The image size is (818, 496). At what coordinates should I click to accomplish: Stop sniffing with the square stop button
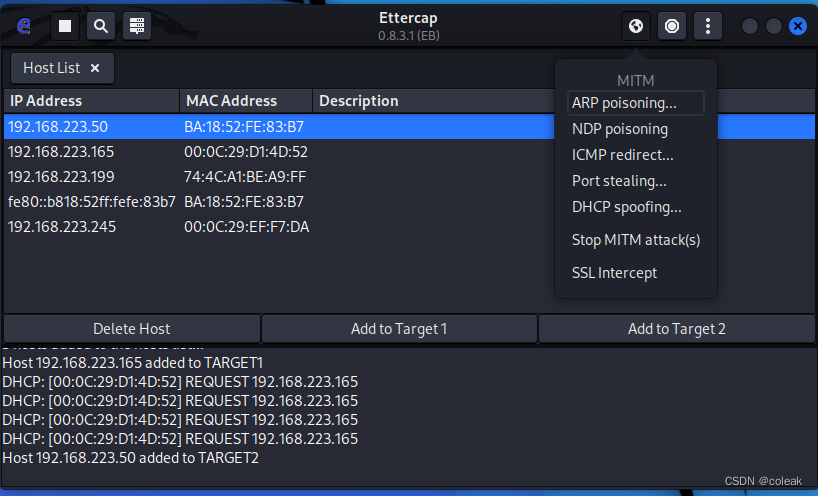pyautogui.click(x=65, y=26)
